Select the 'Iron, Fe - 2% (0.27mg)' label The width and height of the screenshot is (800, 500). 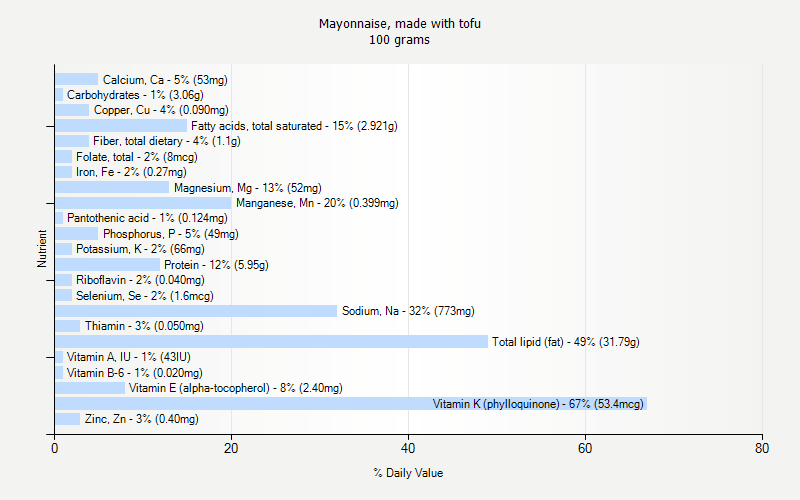click(131, 172)
